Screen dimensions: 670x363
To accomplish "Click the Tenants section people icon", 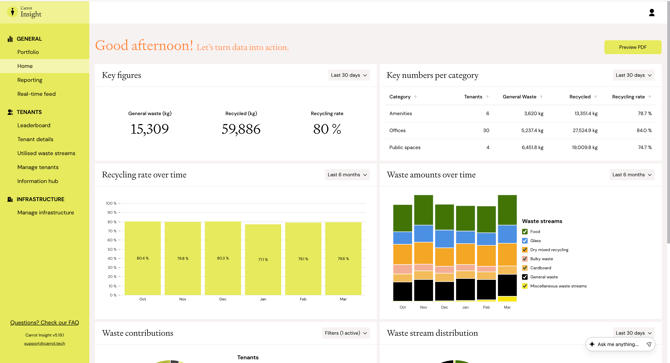I will [x=10, y=112].
